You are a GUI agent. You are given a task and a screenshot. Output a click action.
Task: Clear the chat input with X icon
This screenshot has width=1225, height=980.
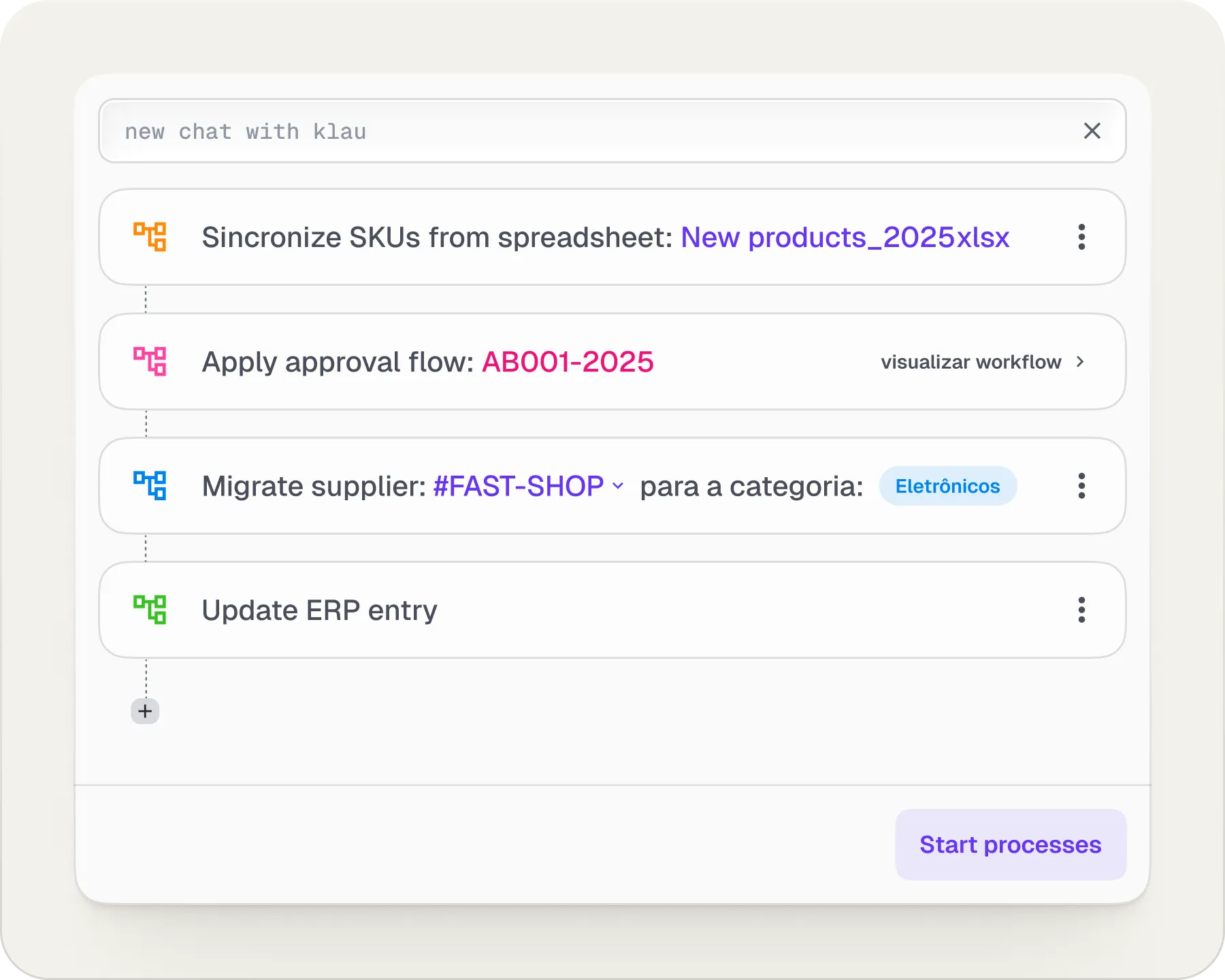tap(1092, 131)
